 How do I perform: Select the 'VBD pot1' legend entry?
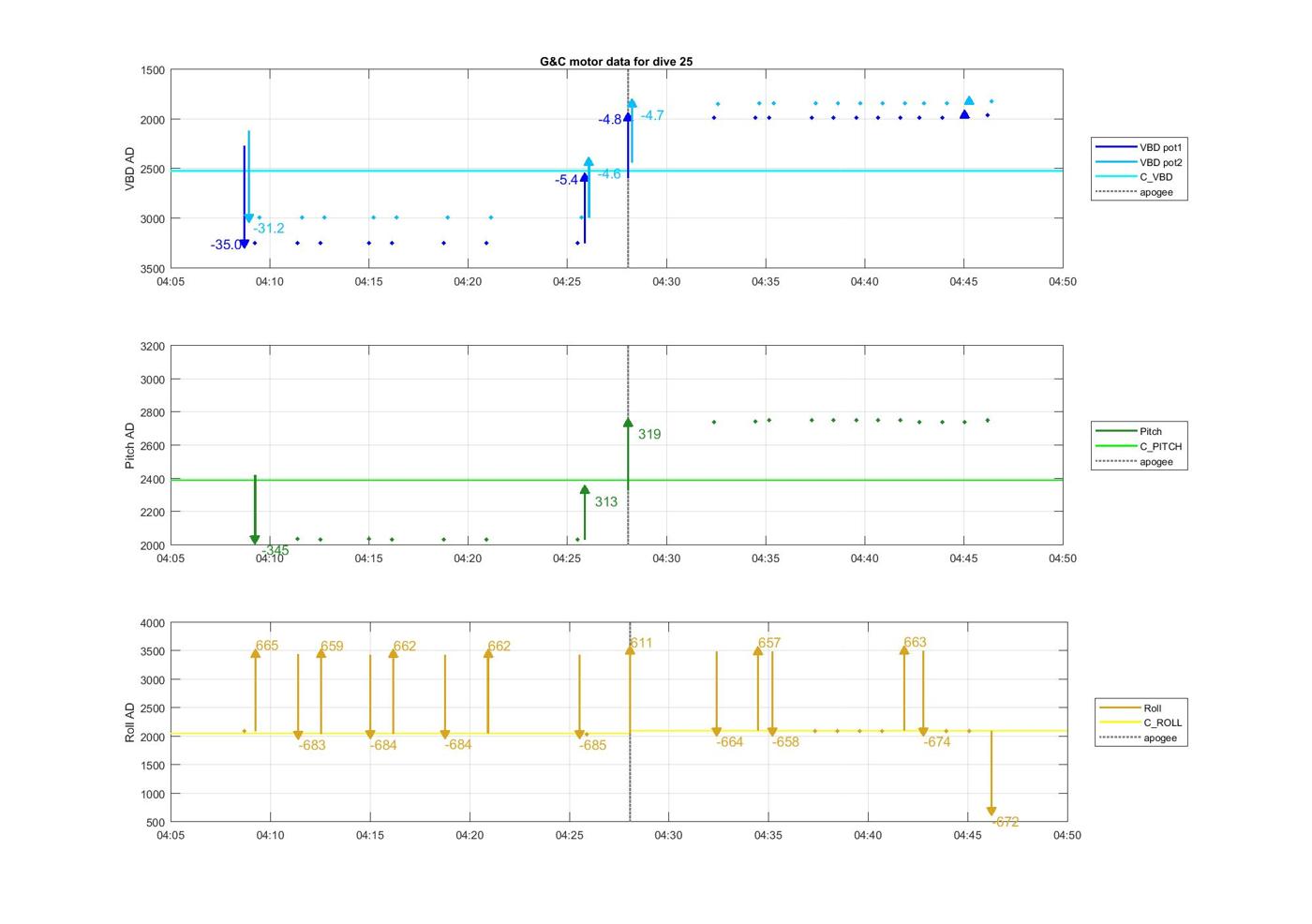point(1140,147)
